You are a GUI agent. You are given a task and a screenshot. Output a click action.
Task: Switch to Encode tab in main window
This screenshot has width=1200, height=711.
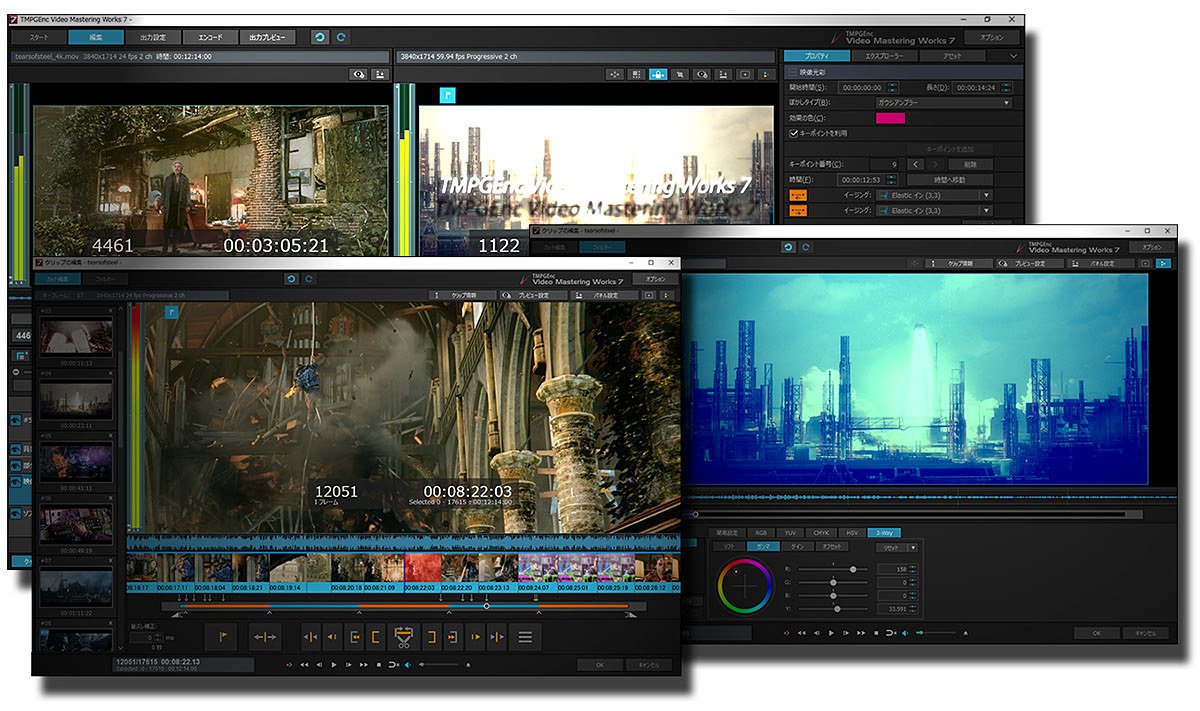[211, 37]
